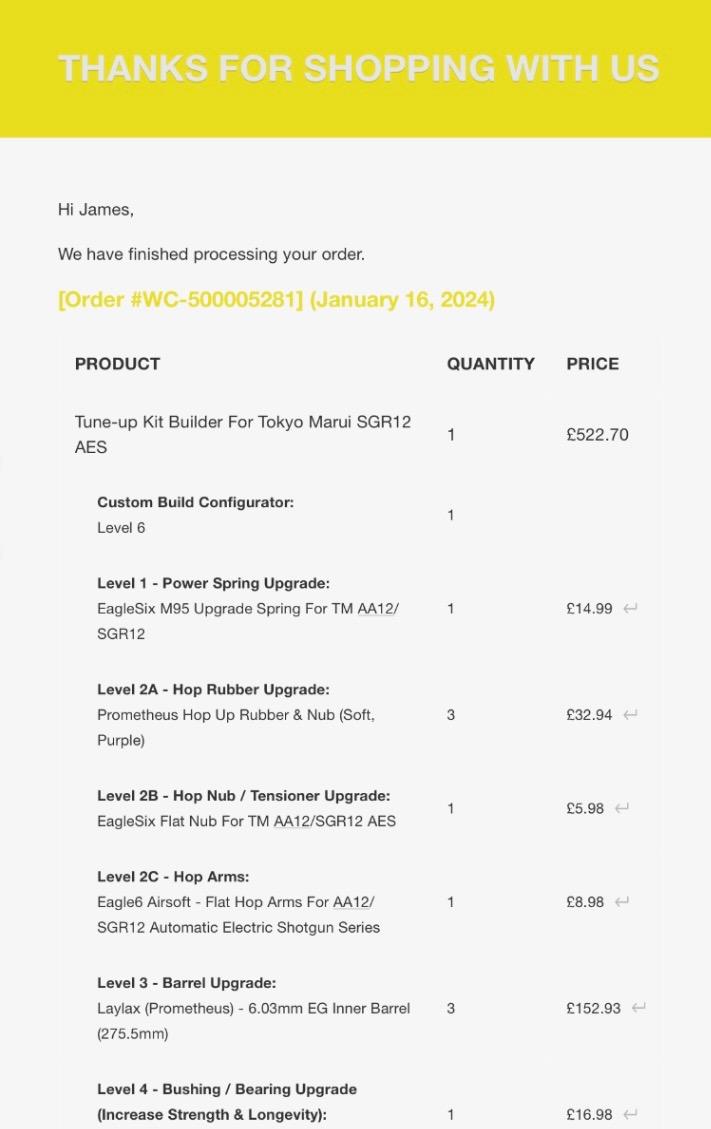Image resolution: width=711 pixels, height=1129 pixels.
Task: Click the Level 1 Power Spring Upgrade heading
Action: pos(213,583)
